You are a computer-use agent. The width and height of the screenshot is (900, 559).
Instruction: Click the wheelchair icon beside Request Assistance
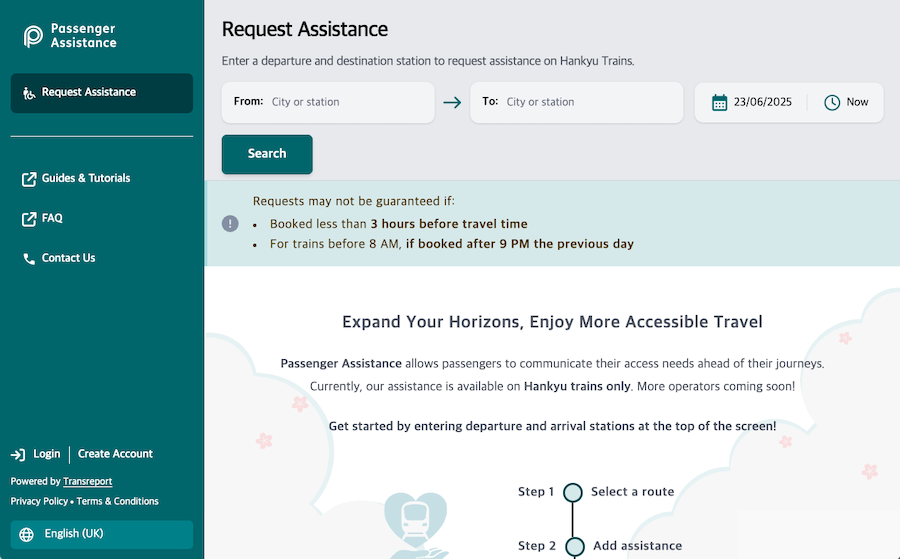pyautogui.click(x=29, y=93)
